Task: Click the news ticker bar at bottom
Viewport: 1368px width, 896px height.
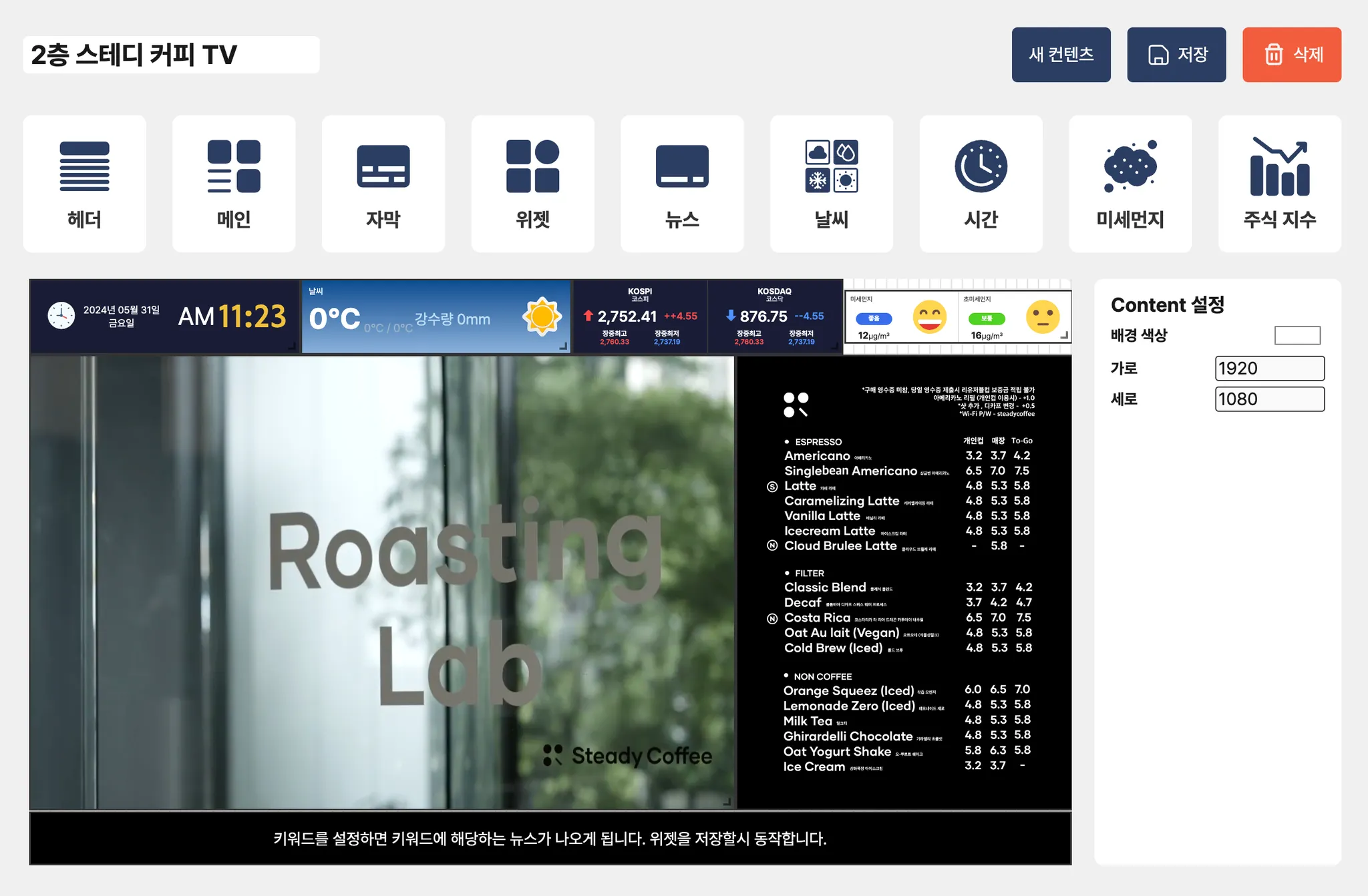Action: click(550, 839)
